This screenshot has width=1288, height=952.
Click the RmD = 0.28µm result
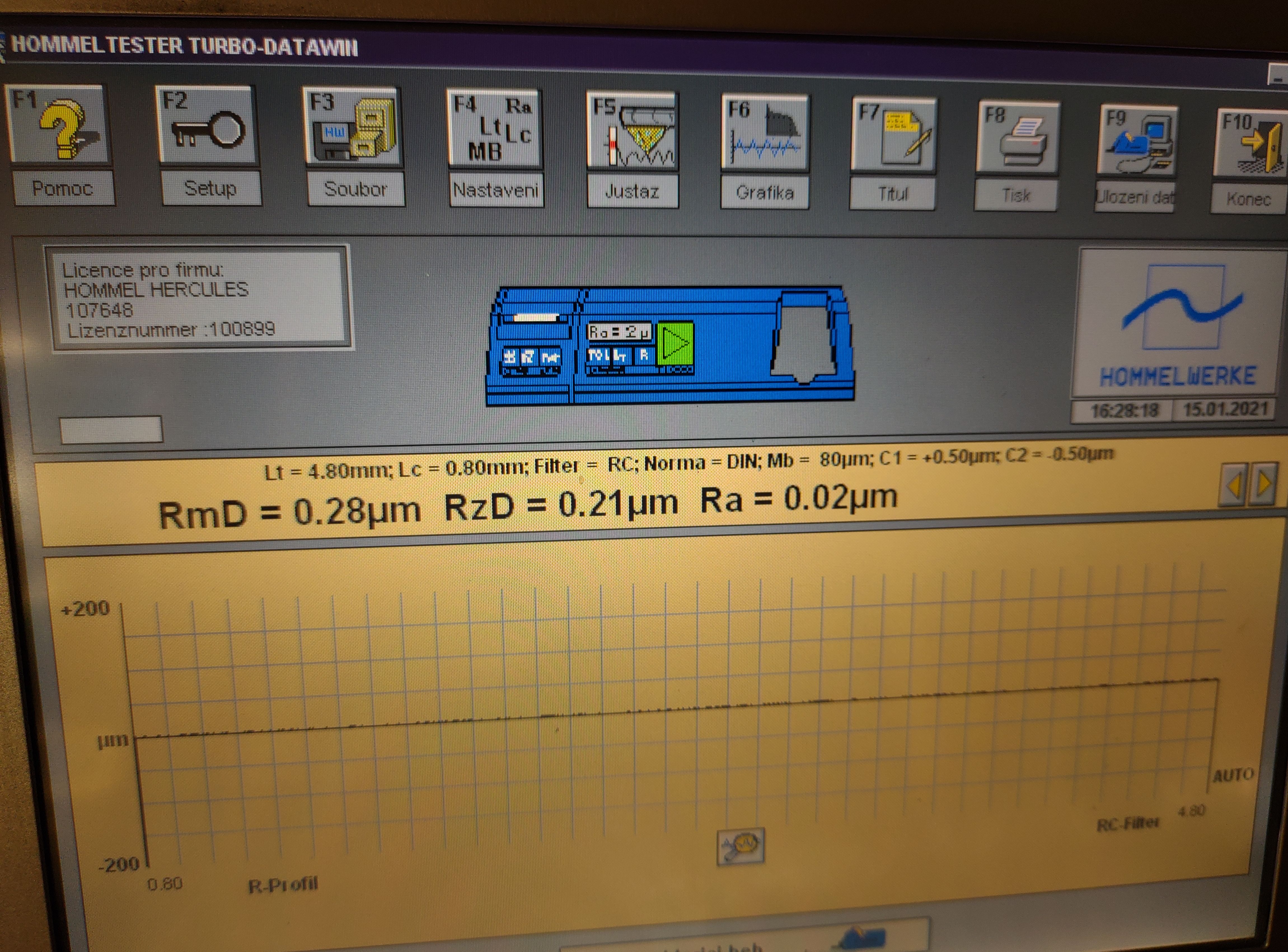pyautogui.click(x=289, y=512)
